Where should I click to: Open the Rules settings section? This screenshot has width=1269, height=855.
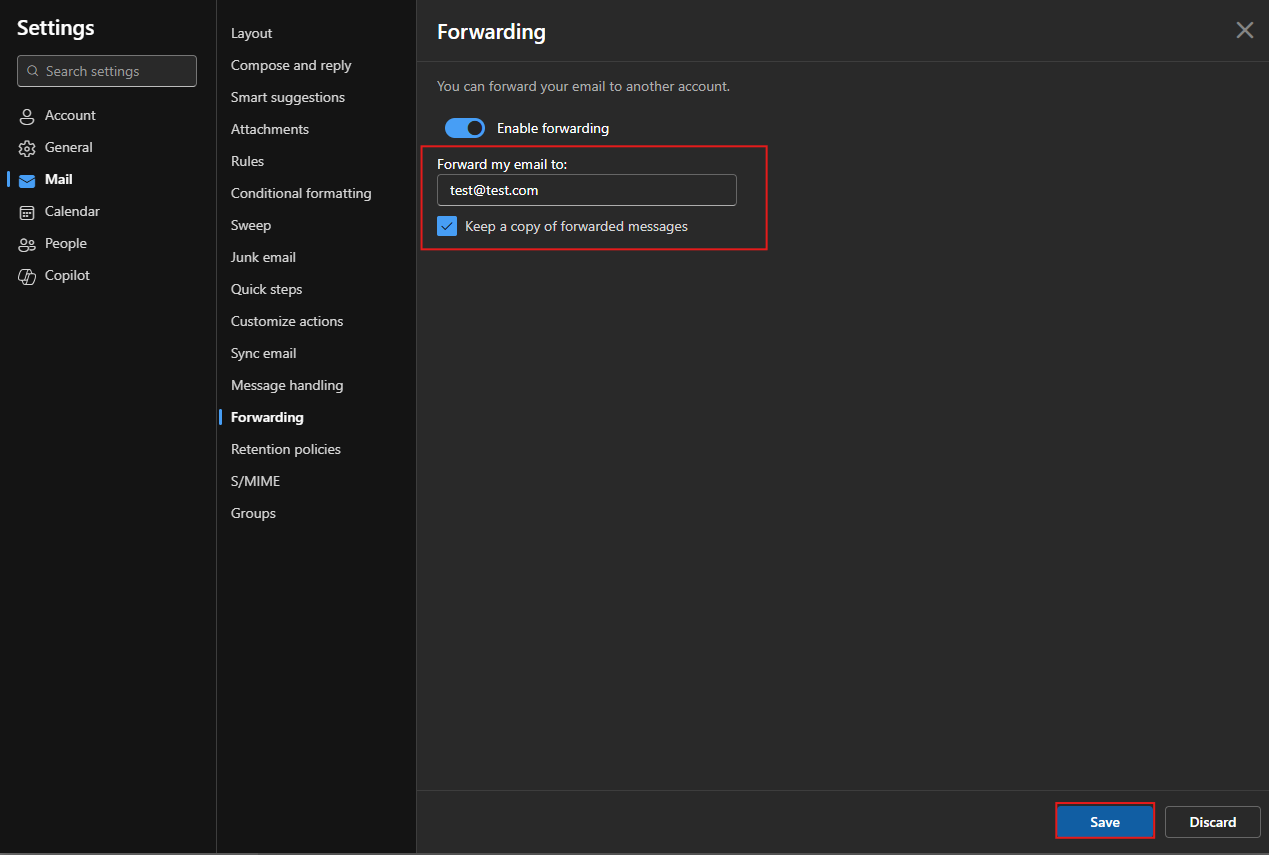247,161
